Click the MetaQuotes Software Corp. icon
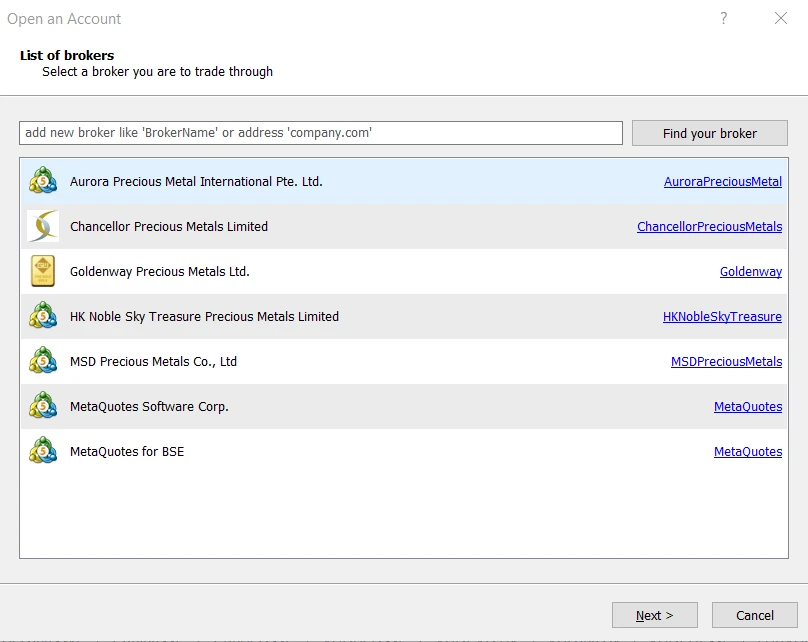The height and width of the screenshot is (642, 808). pyautogui.click(x=43, y=406)
